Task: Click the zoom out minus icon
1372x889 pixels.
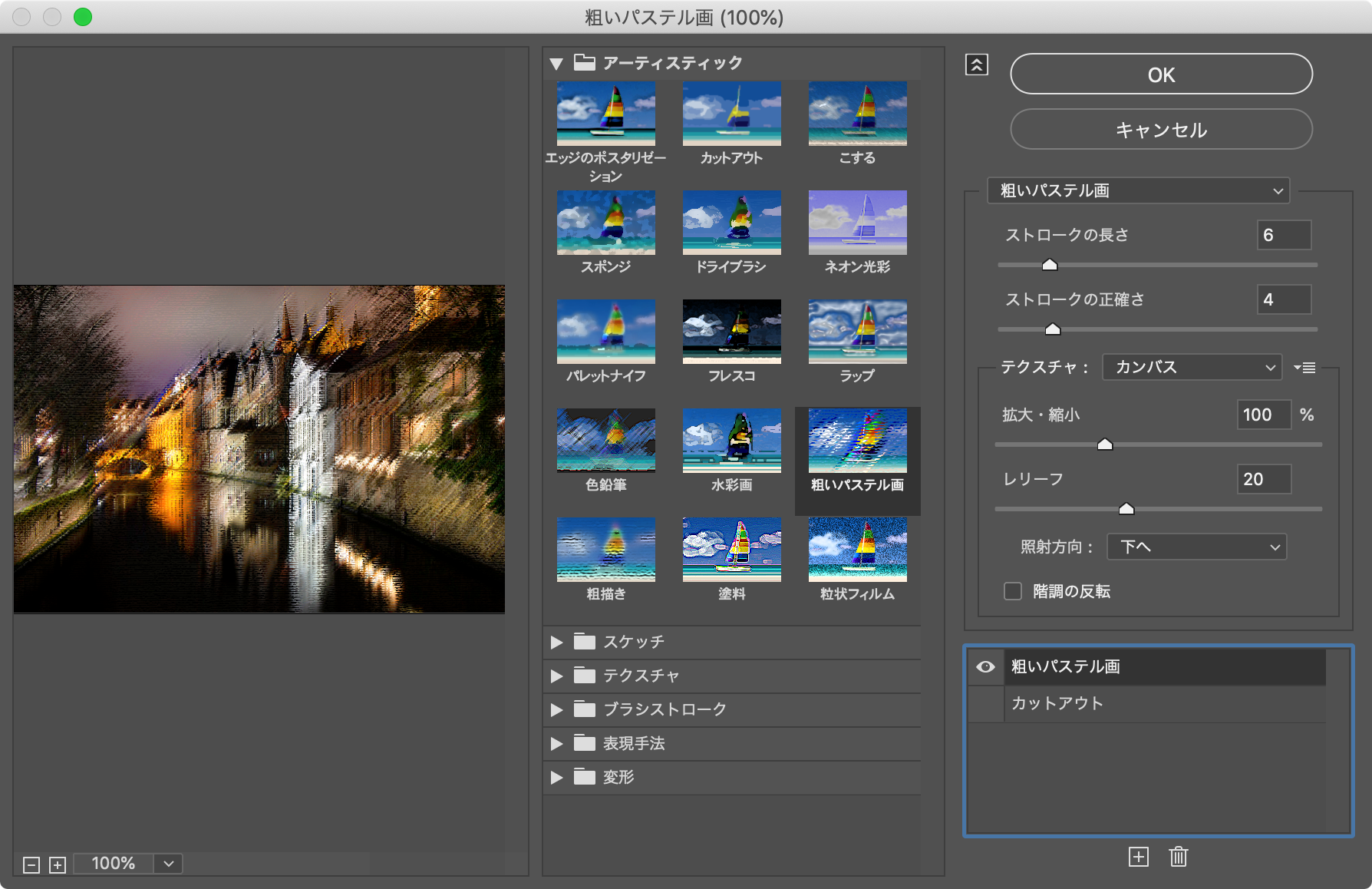Action: coord(31,864)
